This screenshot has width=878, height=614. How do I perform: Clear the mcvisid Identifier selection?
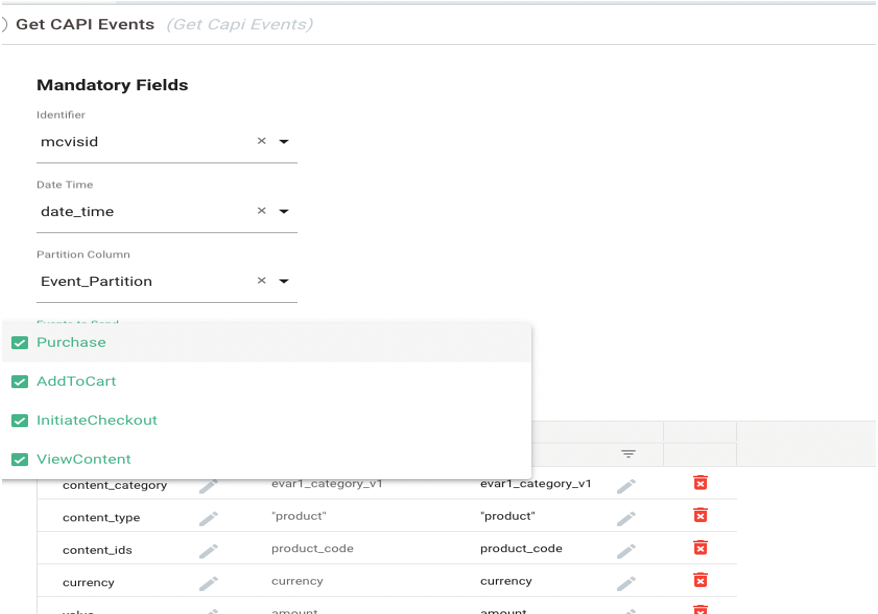(261, 142)
